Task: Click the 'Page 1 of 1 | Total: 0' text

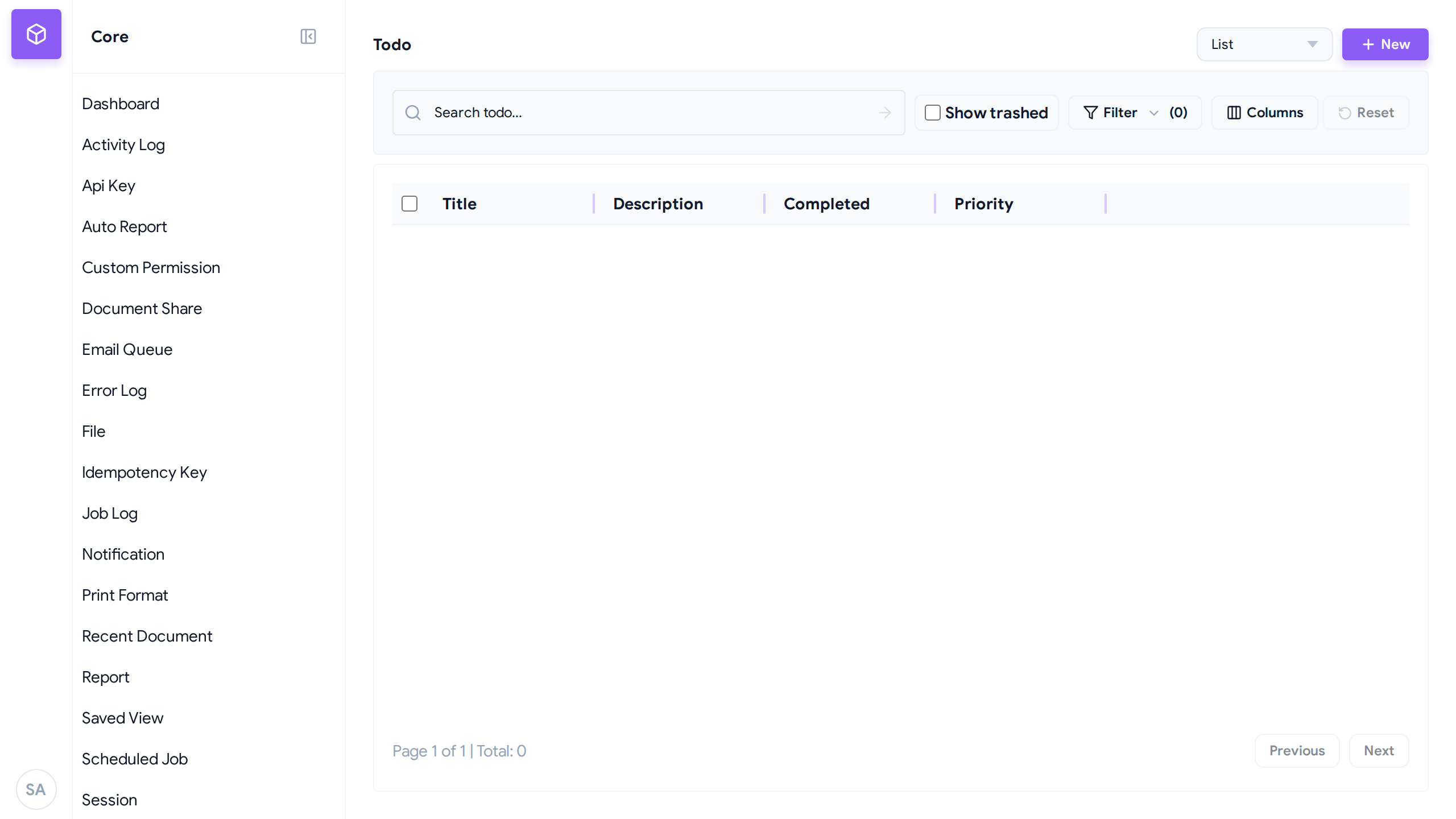Action: 459,751
